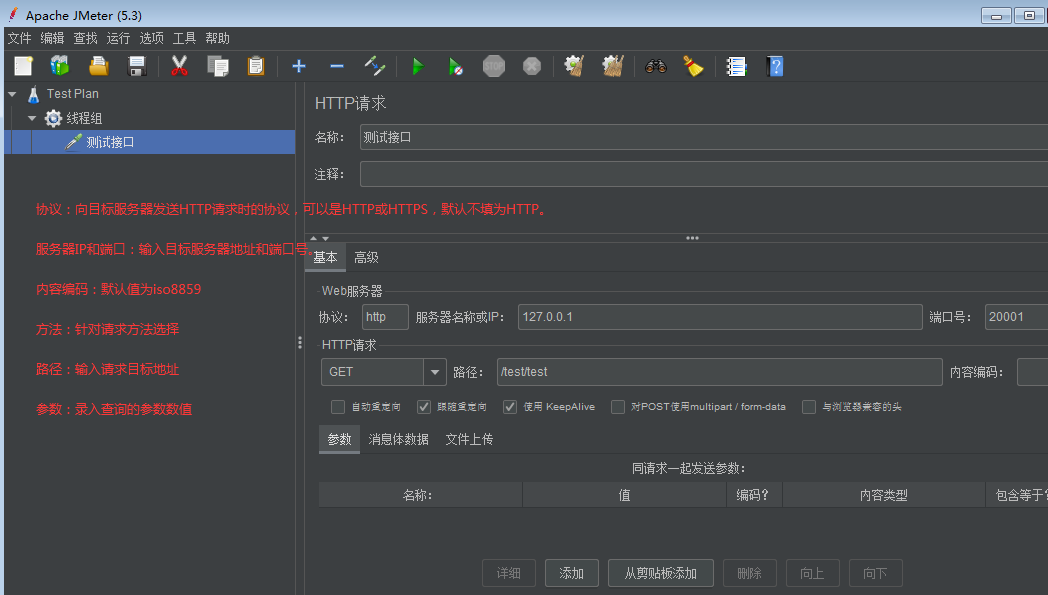Click the Stop test icon
The width and height of the screenshot is (1048, 595).
tap(494, 66)
